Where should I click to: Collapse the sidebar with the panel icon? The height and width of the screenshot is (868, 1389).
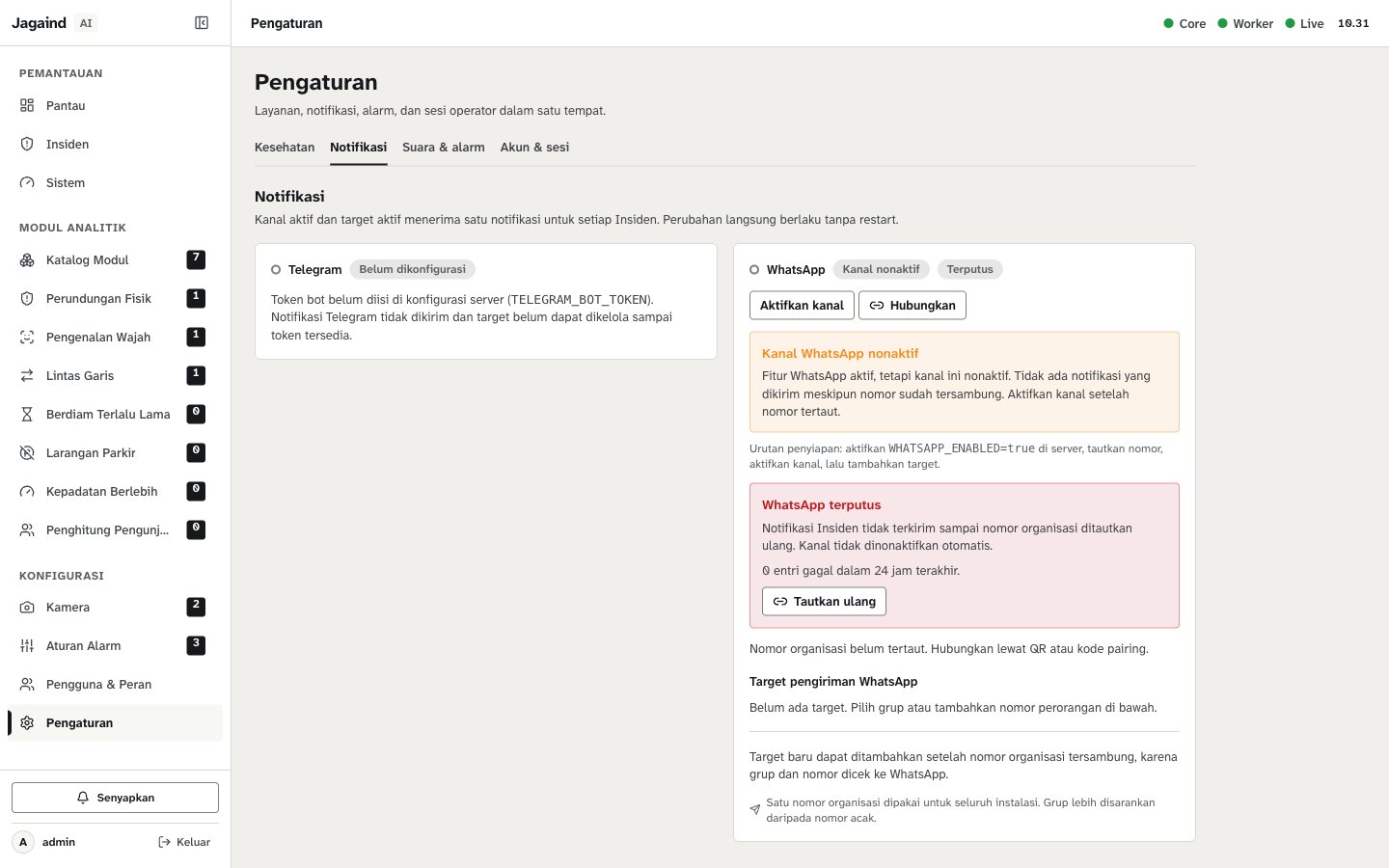coord(202,23)
